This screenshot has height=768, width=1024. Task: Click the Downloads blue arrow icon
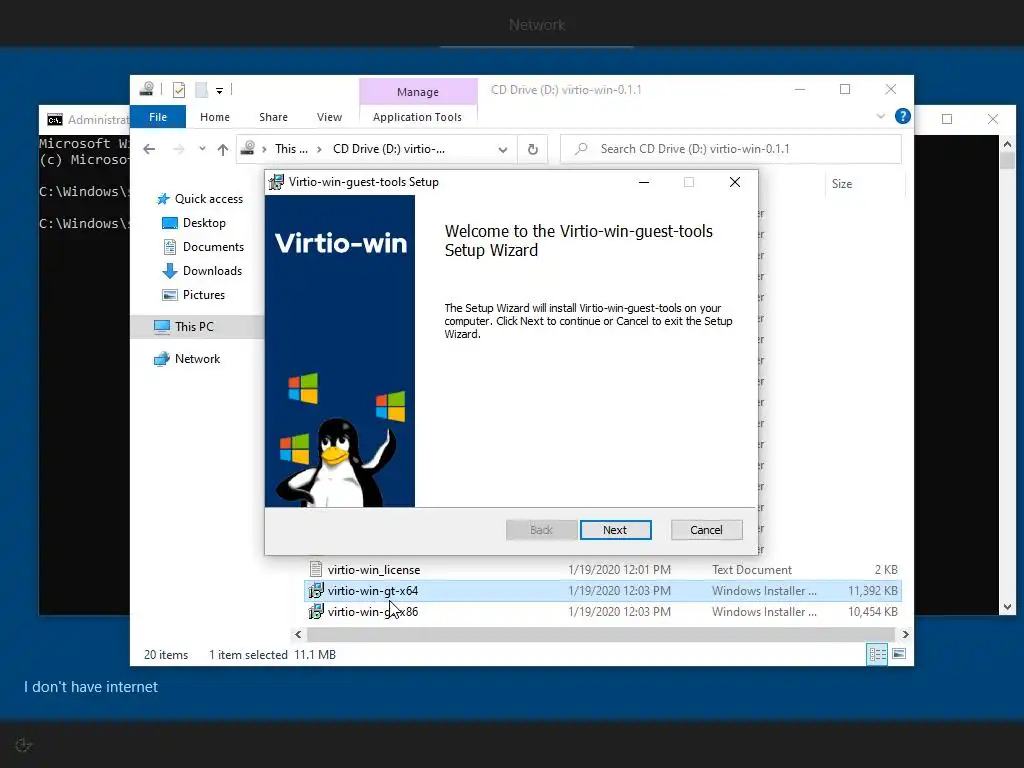170,271
